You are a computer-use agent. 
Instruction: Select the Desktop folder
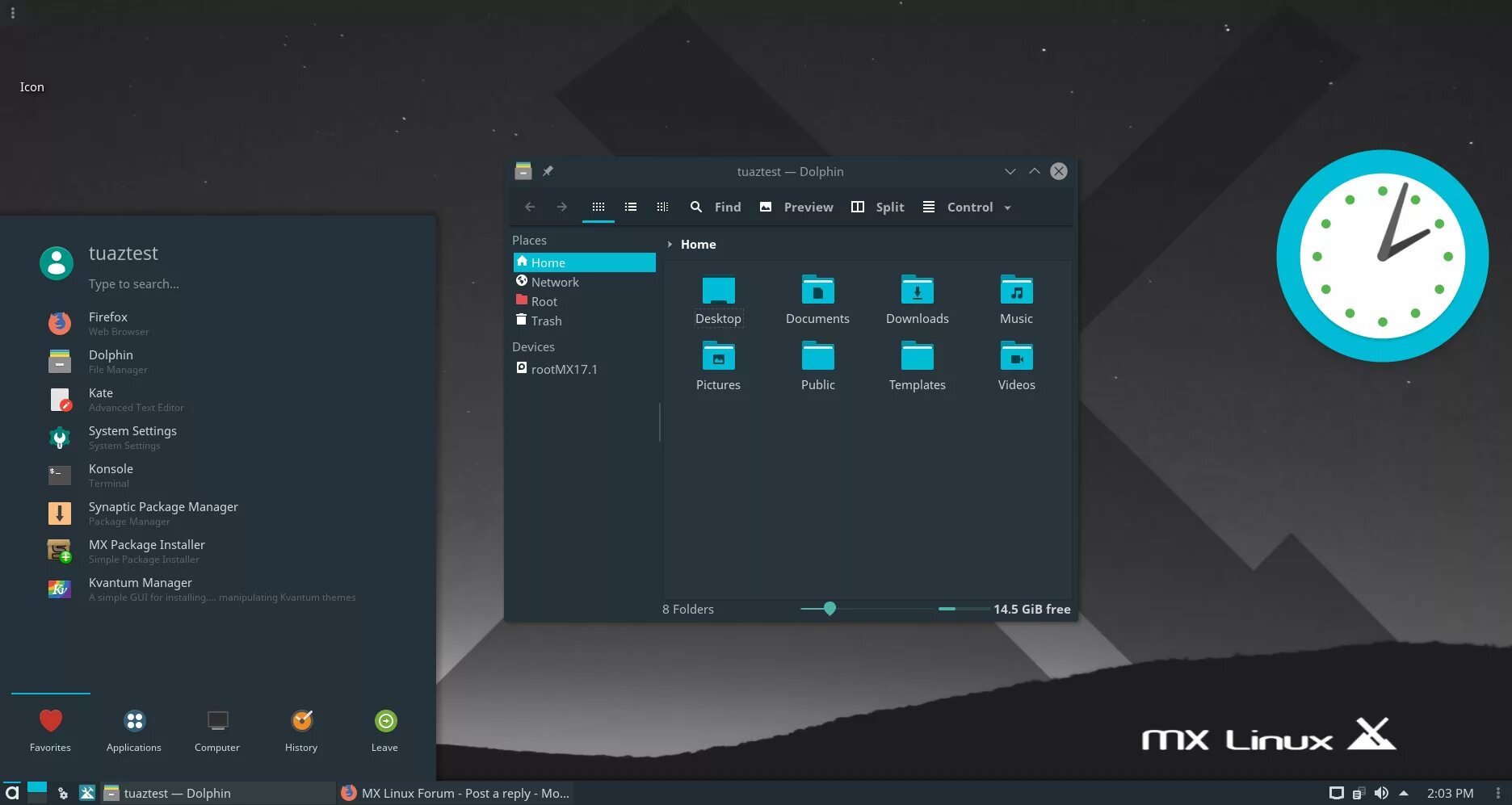[x=718, y=300]
